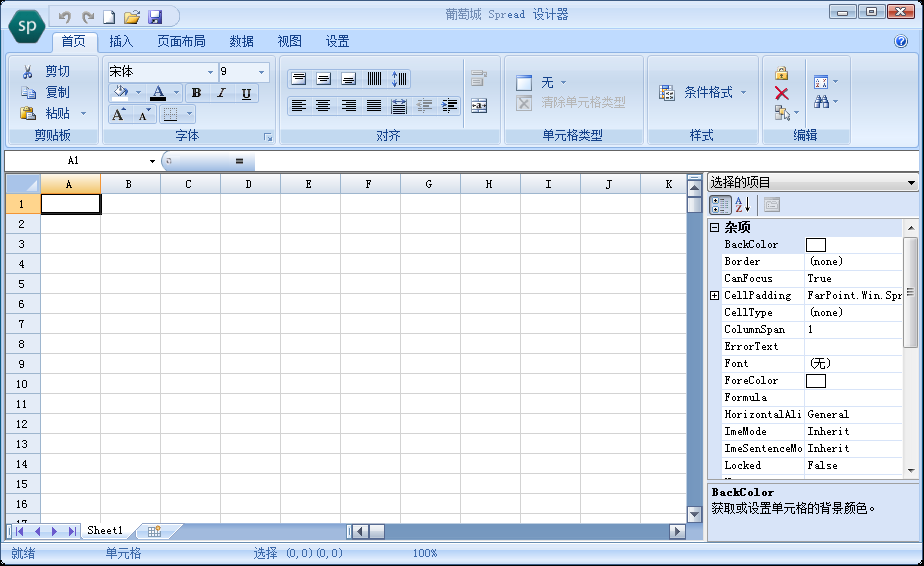Click the Redo icon in quick access toolbar
Viewport: 924px width, 566px height.
[x=88, y=17]
